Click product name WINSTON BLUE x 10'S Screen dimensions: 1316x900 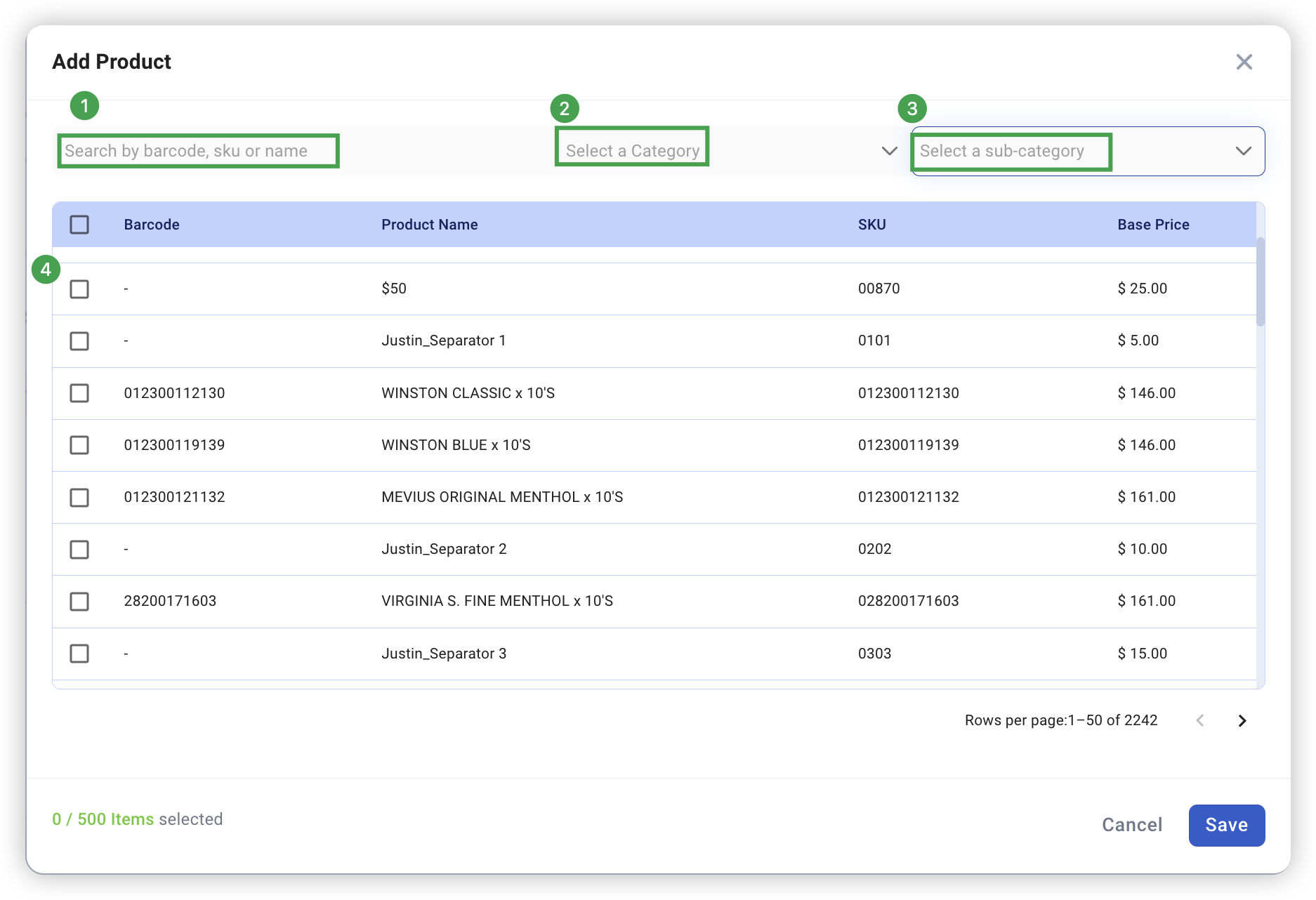pyautogui.click(x=456, y=445)
